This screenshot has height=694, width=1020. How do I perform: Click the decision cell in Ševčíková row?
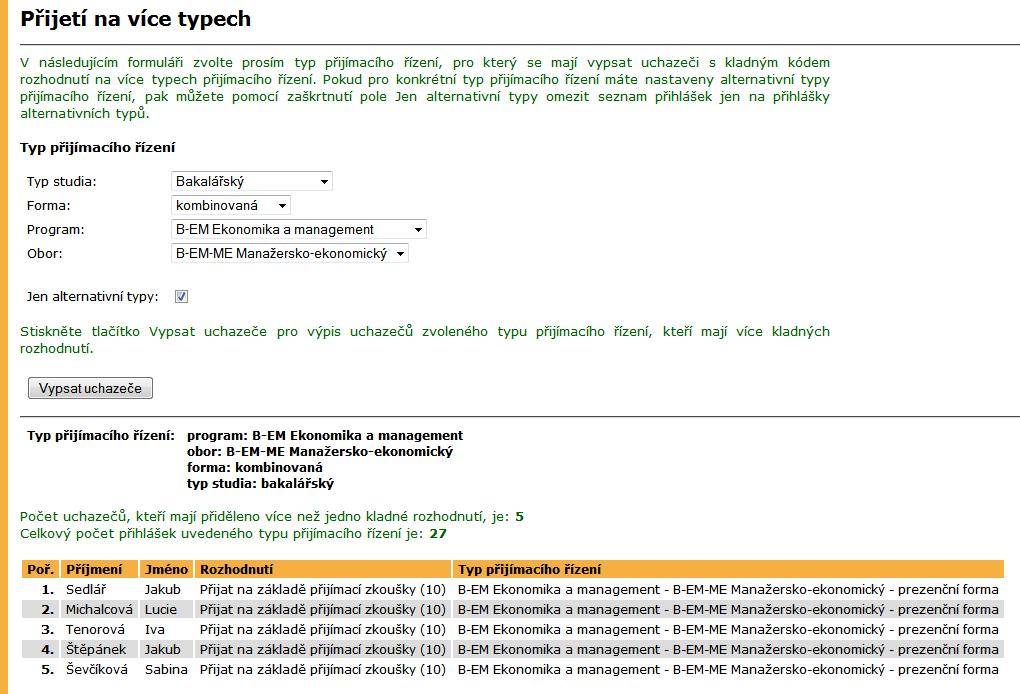(x=323, y=669)
